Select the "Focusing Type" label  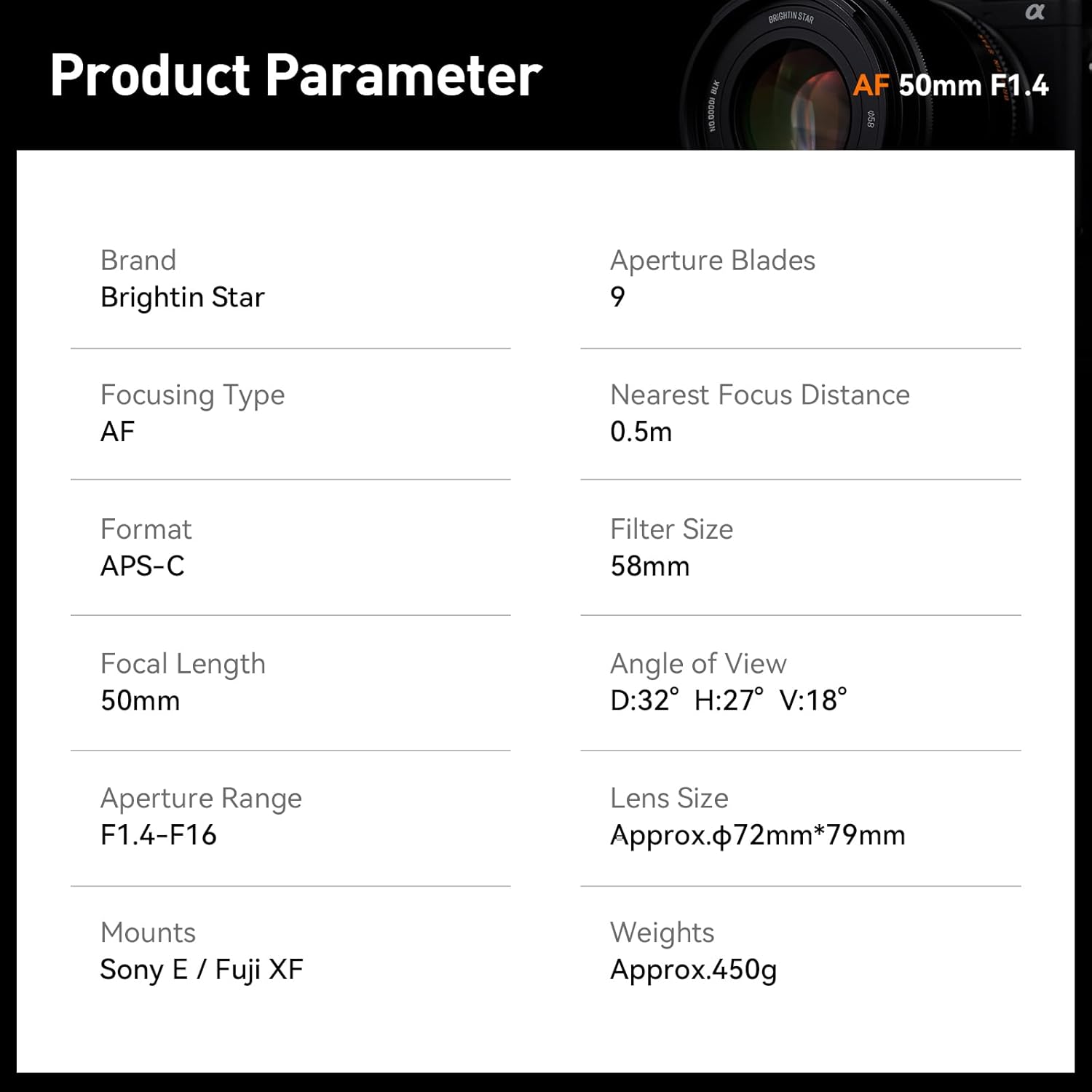[192, 395]
